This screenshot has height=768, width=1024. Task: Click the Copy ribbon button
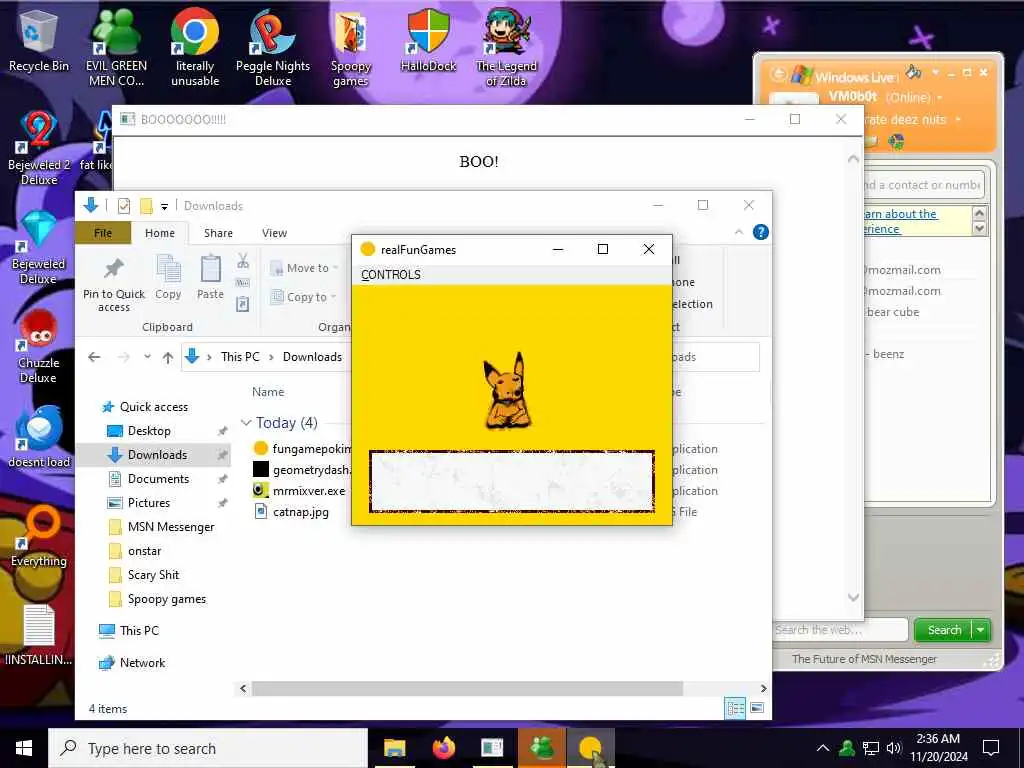point(168,277)
